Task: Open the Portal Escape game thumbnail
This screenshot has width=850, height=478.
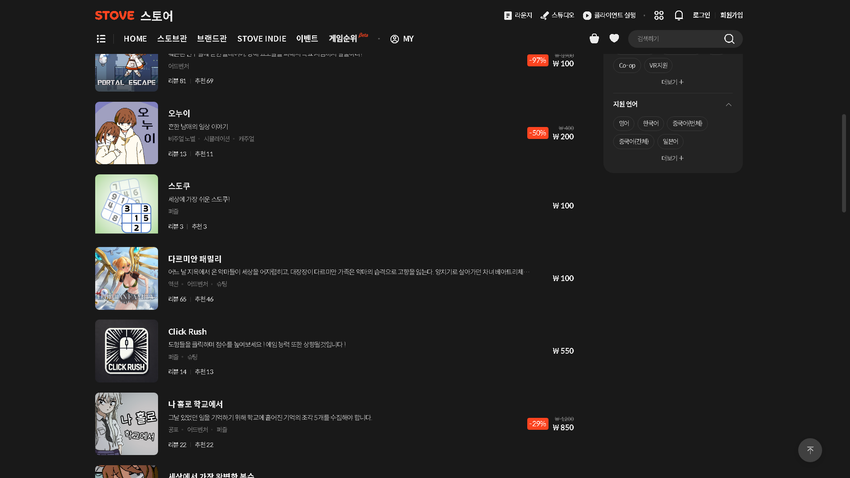Action: coord(126,73)
